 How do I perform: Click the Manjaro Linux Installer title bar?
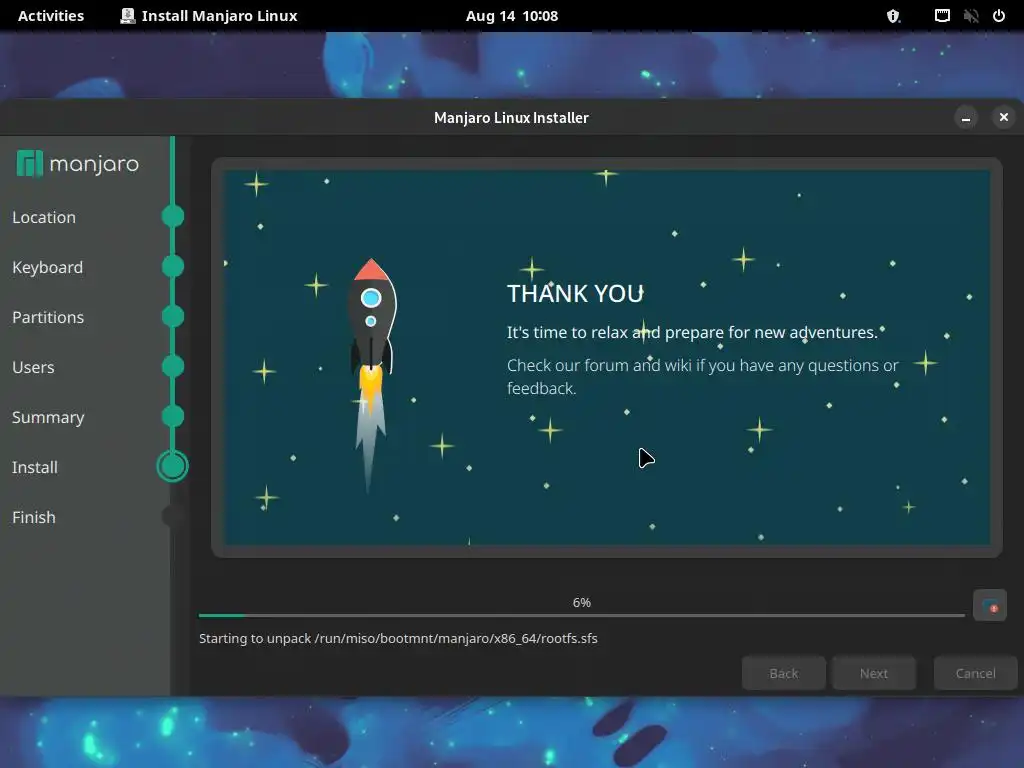(511, 118)
